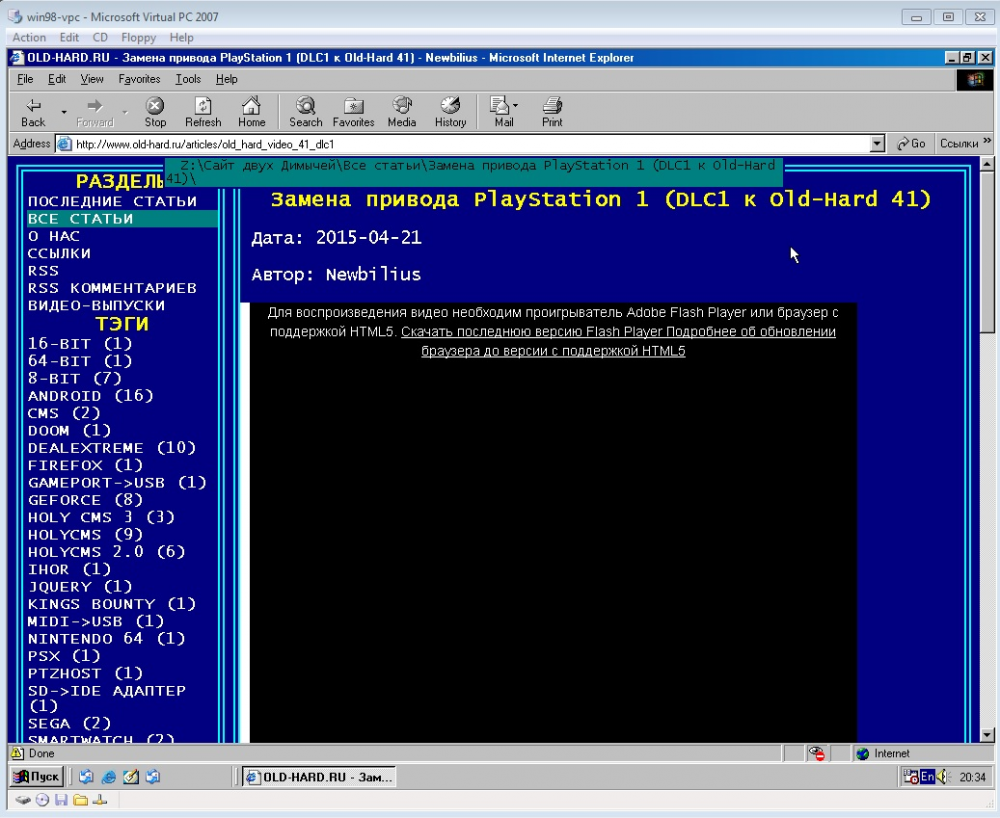1000x818 pixels.
Task: Expand the Mail button dropdown
Action: point(516,105)
